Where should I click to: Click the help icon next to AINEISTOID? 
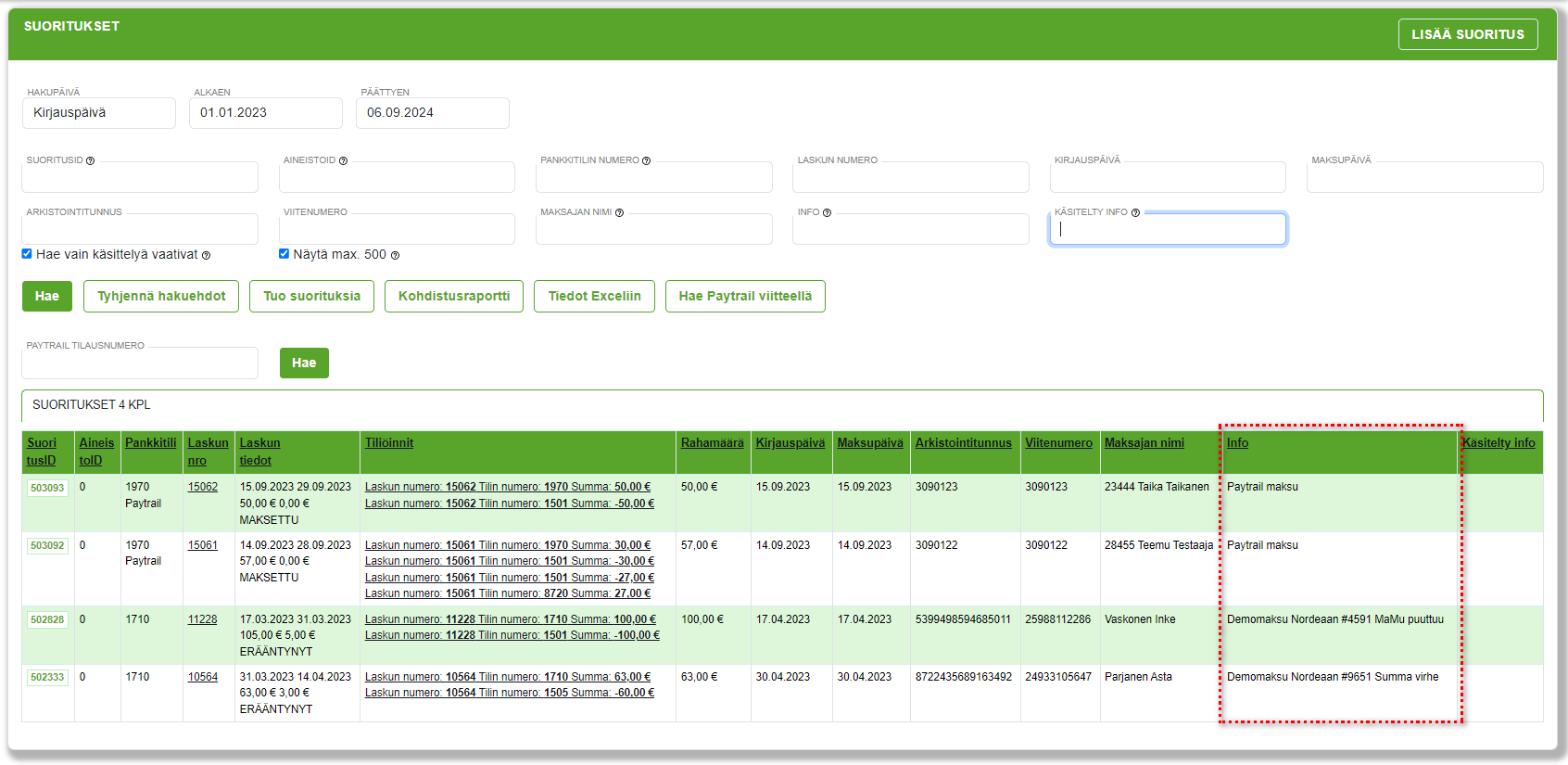click(x=343, y=161)
